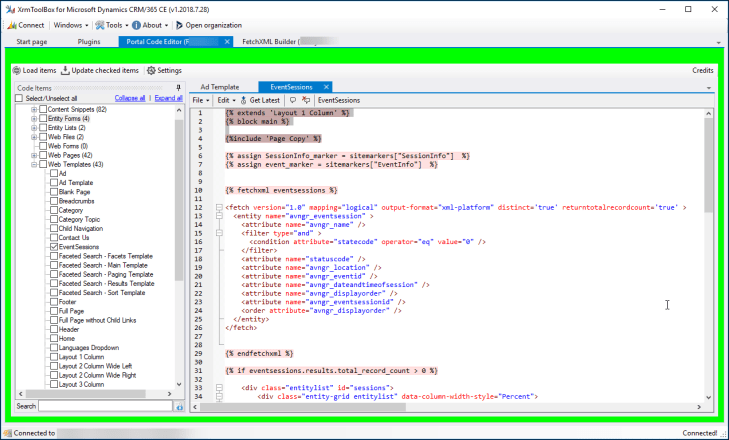729x440 pixels.
Task: Click the Load items button
Action: [x=34, y=70]
